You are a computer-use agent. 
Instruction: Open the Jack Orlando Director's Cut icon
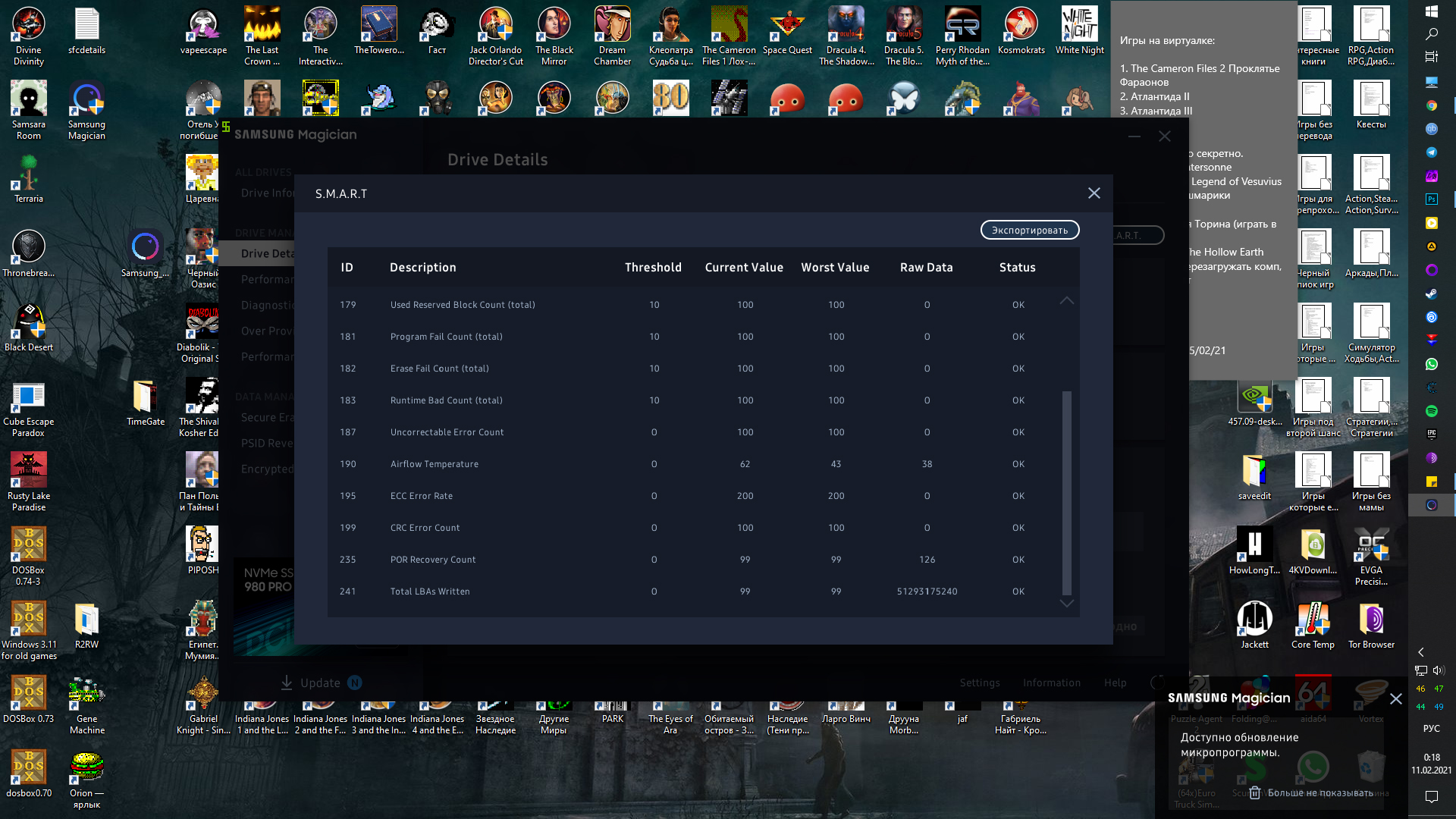pyautogui.click(x=496, y=36)
